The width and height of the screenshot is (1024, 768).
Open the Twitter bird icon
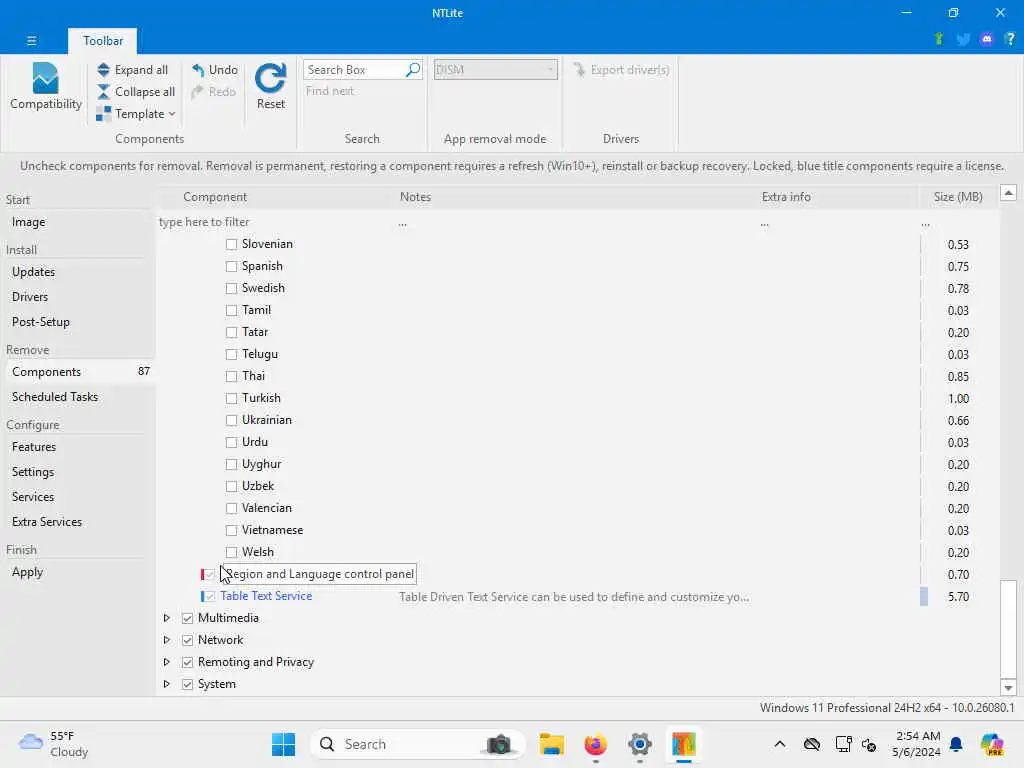click(963, 39)
